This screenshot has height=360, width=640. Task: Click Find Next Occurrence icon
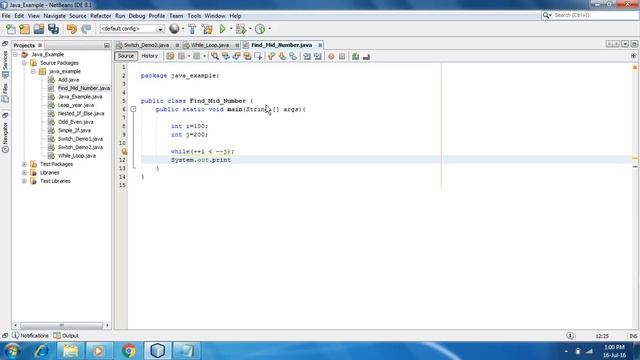(x=236, y=56)
